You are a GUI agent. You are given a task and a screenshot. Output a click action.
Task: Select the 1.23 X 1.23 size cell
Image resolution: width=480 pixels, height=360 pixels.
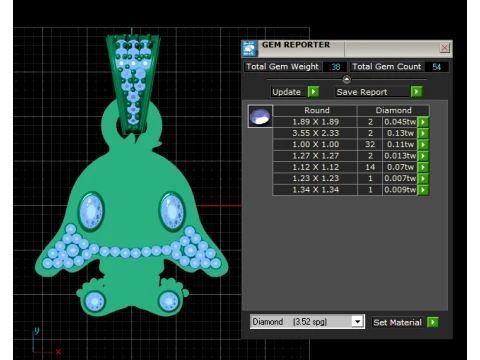tap(315, 179)
